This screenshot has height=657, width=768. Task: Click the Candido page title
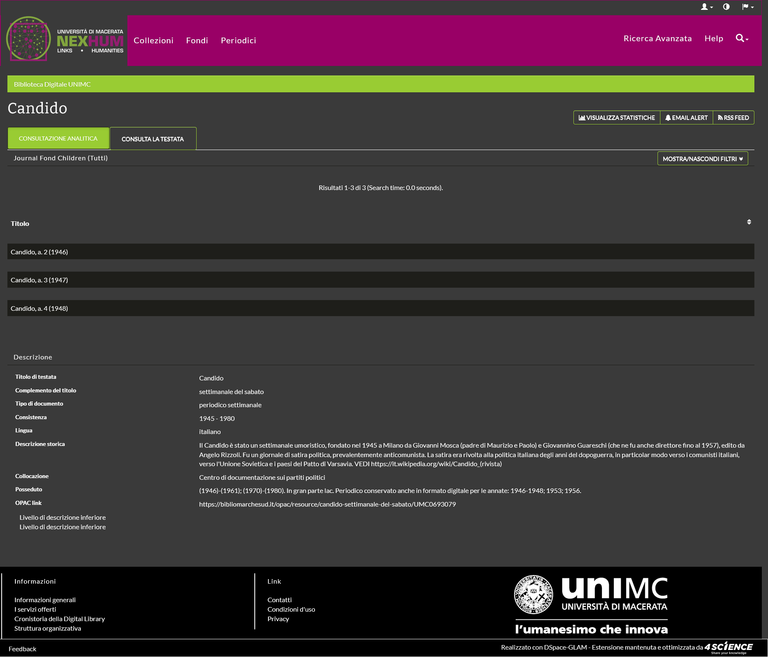click(37, 108)
